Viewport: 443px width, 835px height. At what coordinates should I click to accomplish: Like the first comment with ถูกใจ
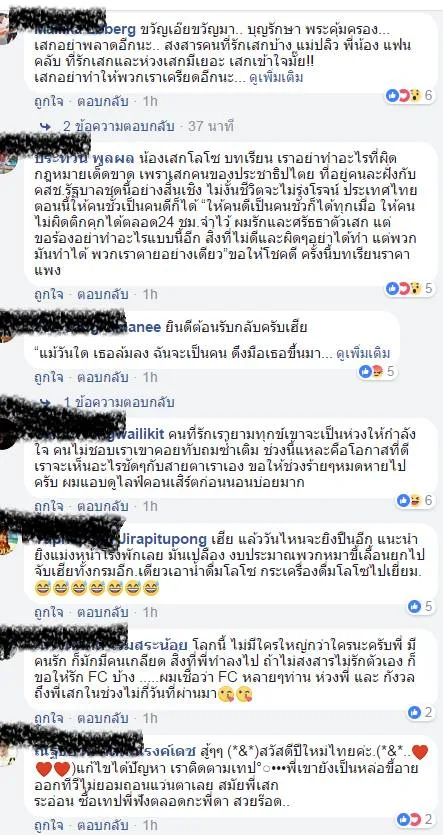pos(49,101)
